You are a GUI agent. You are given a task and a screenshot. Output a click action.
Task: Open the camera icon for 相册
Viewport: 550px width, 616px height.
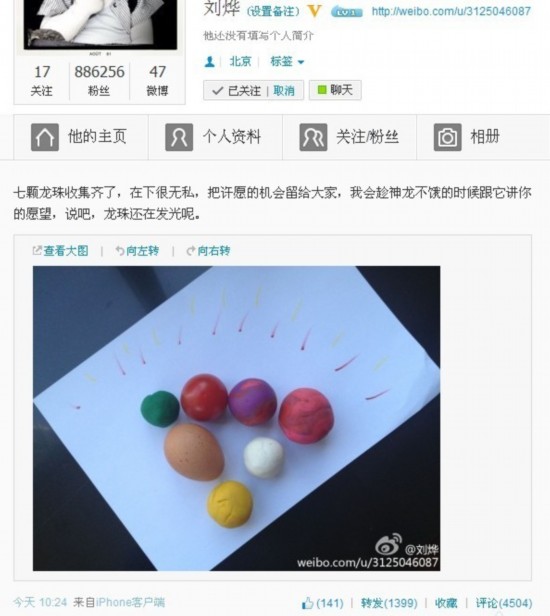(x=447, y=137)
